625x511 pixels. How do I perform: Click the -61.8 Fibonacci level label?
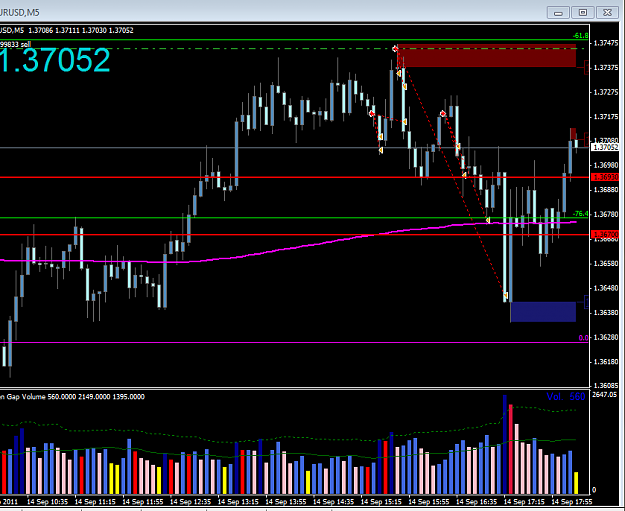point(580,36)
